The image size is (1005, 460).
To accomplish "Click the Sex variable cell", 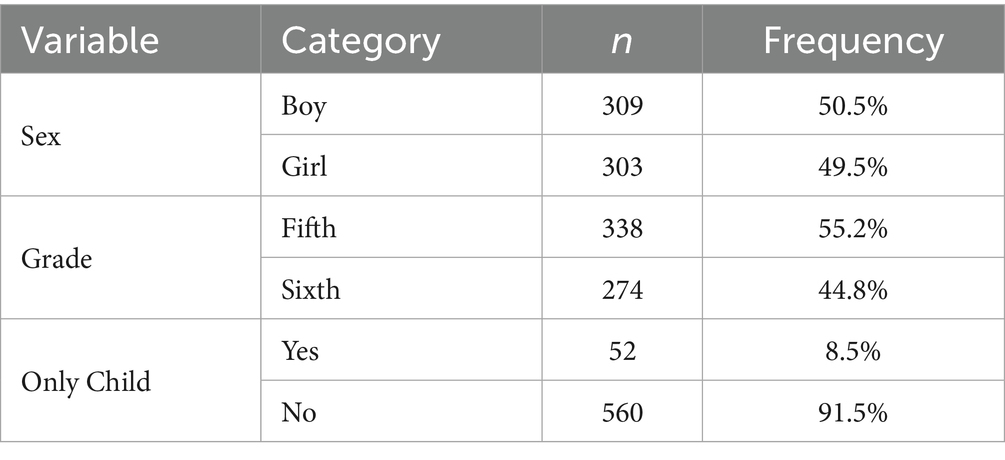I will [40, 136].
